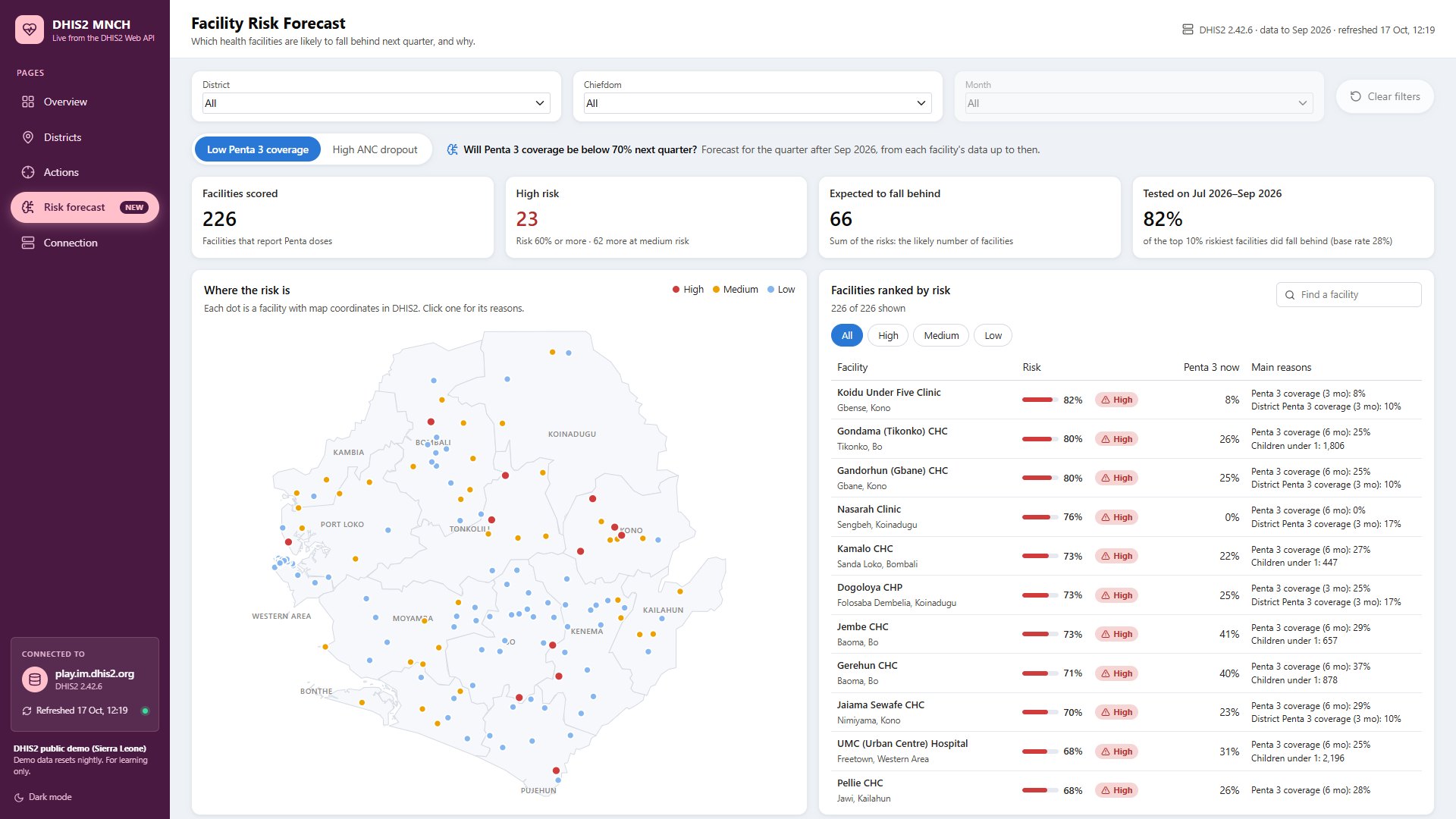Viewport: 1456px width, 819px height.
Task: Open the Actions page
Action: point(85,172)
